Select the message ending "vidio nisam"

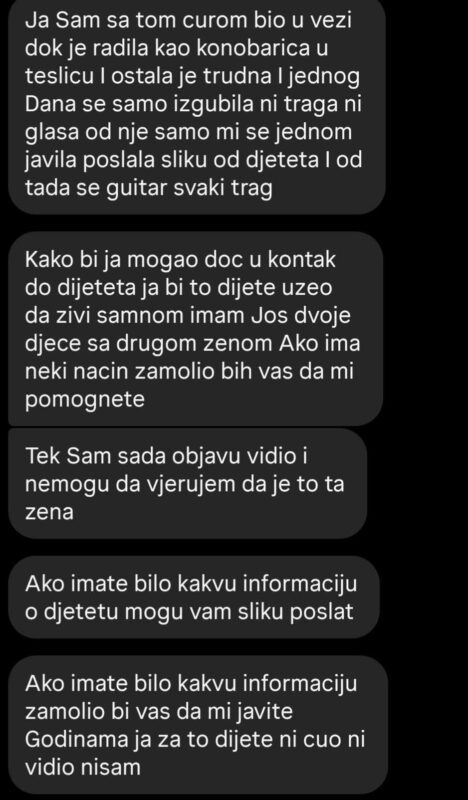pos(198,724)
